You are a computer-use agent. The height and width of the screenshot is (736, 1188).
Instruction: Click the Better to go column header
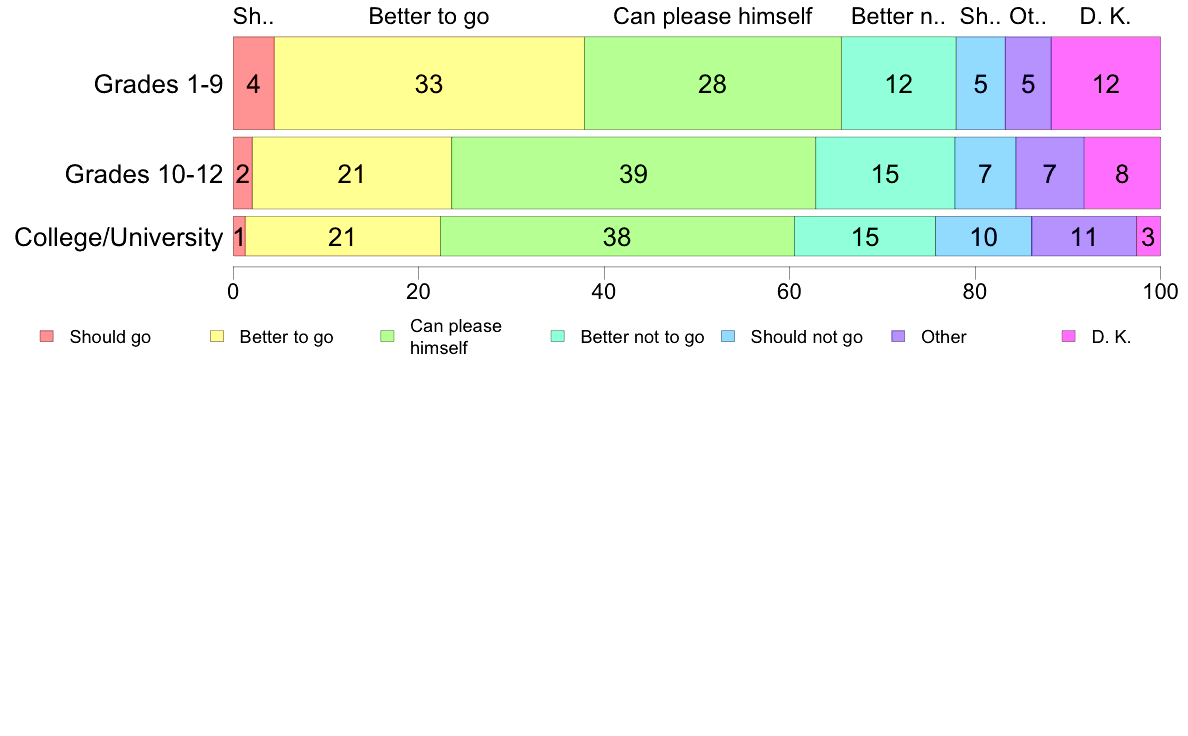[x=429, y=17]
